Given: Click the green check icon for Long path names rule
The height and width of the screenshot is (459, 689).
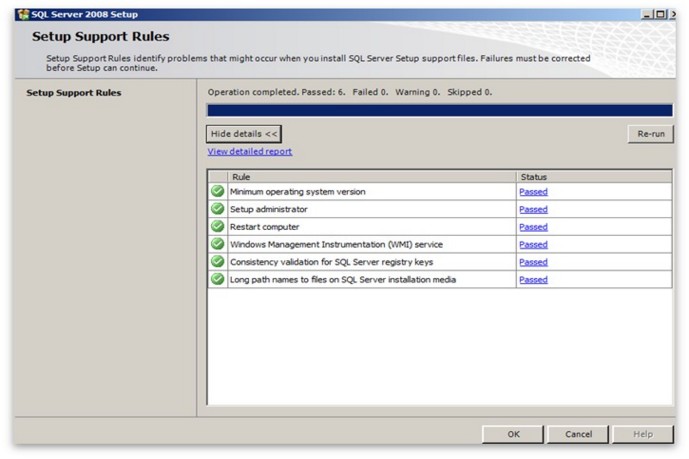Looking at the screenshot, I should (218, 279).
